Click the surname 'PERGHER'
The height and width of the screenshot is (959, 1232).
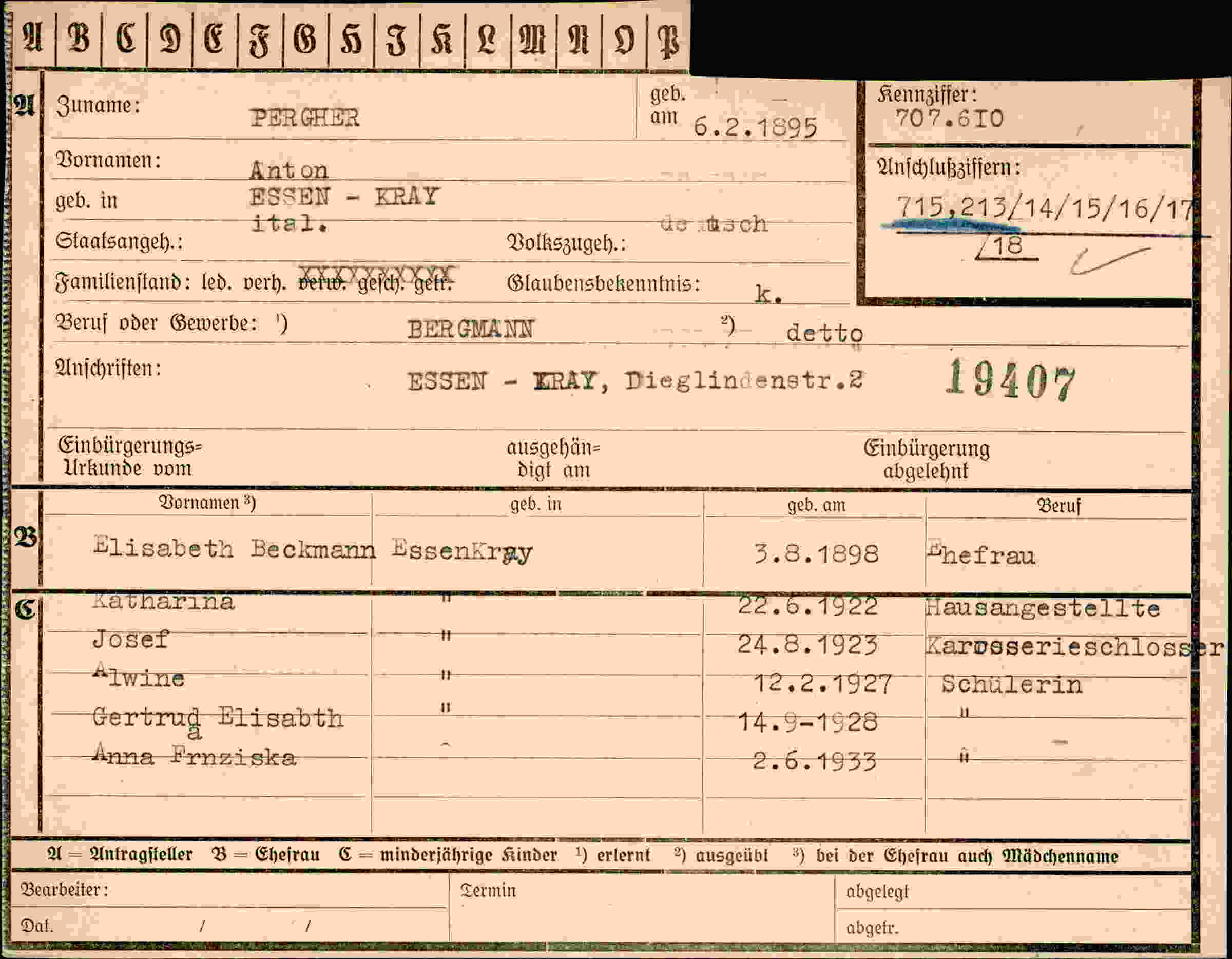coord(305,118)
